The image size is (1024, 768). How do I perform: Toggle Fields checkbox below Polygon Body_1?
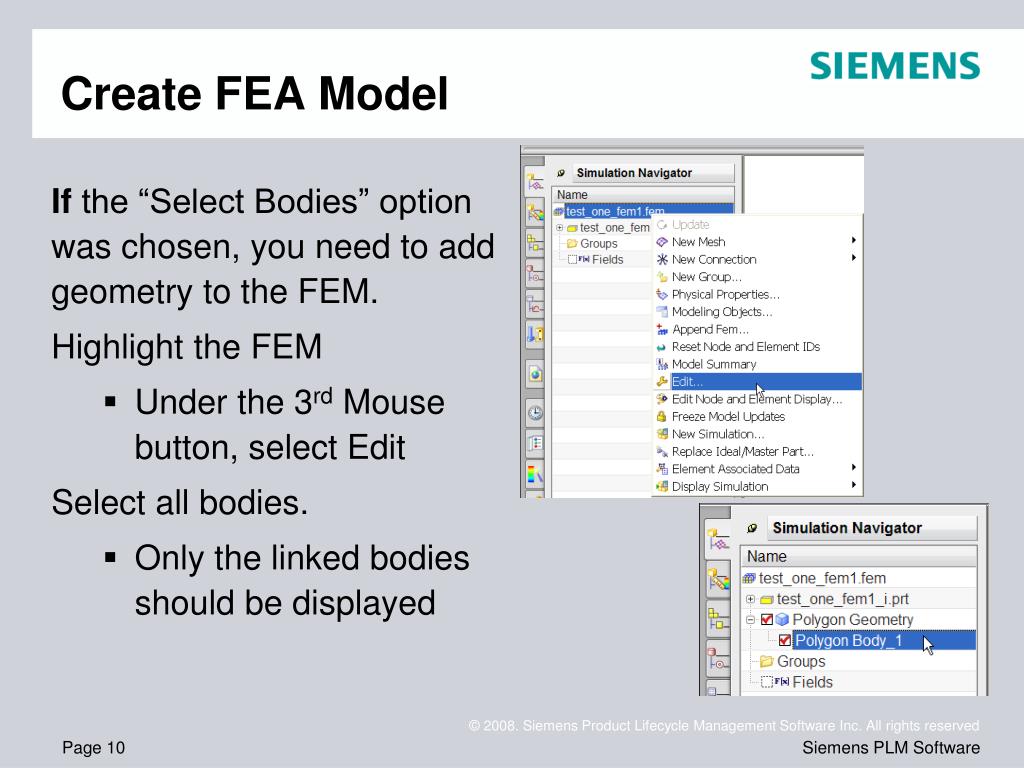(x=767, y=682)
